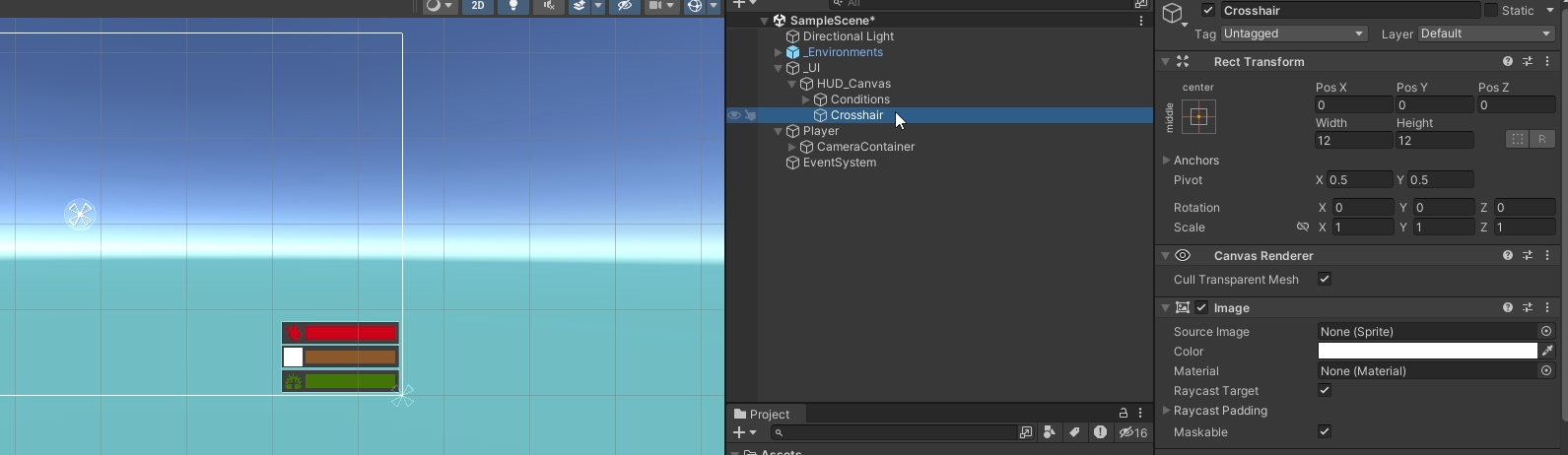Toggle Rect Transform blueprint mode button
Screen dimensions: 1568x455
pyautogui.click(x=1518, y=139)
